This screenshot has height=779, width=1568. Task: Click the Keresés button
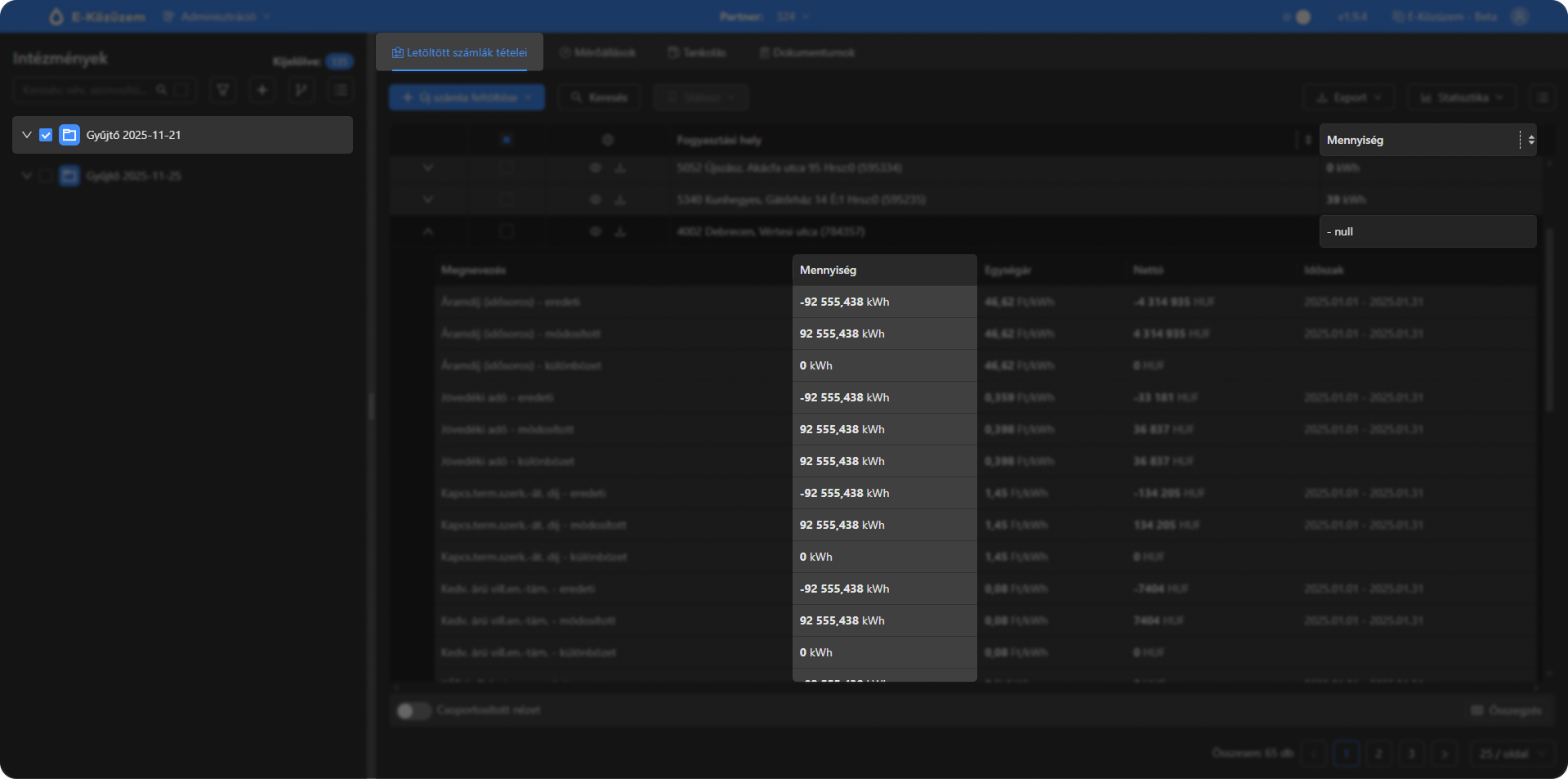click(600, 97)
